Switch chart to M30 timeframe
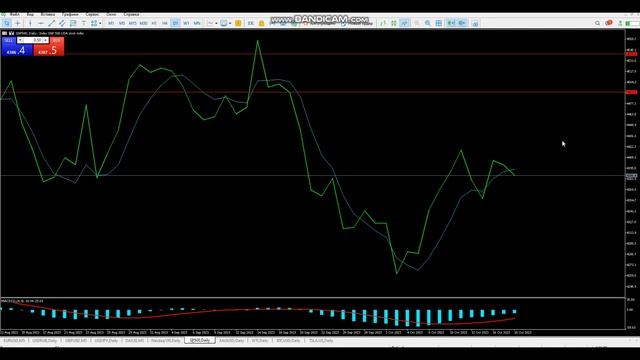Screen dimensions: 640x360 point(143,23)
